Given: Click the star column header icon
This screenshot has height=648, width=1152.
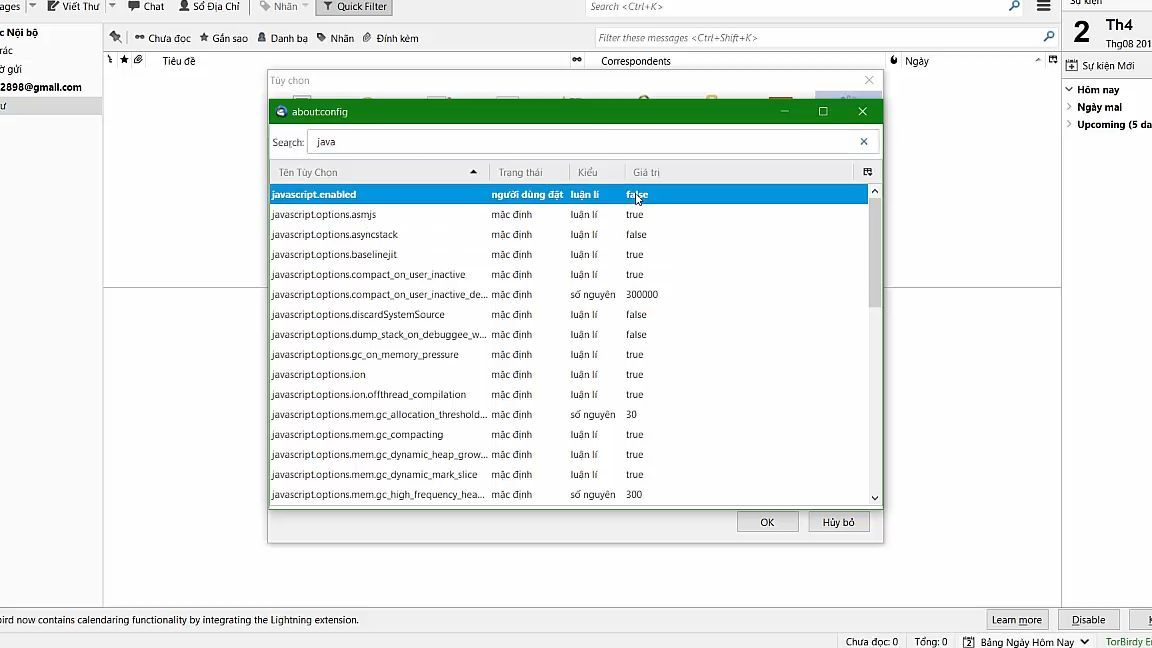Looking at the screenshot, I should click(x=124, y=60).
